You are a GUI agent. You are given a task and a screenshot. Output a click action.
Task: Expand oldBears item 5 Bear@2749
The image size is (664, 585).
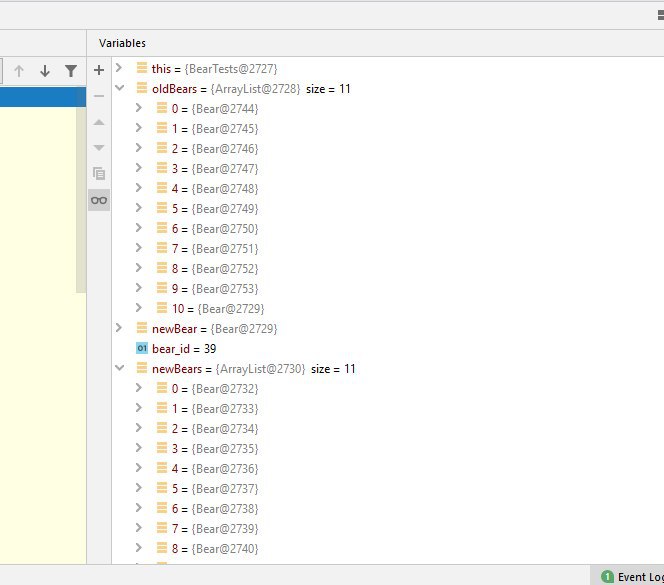click(138, 208)
